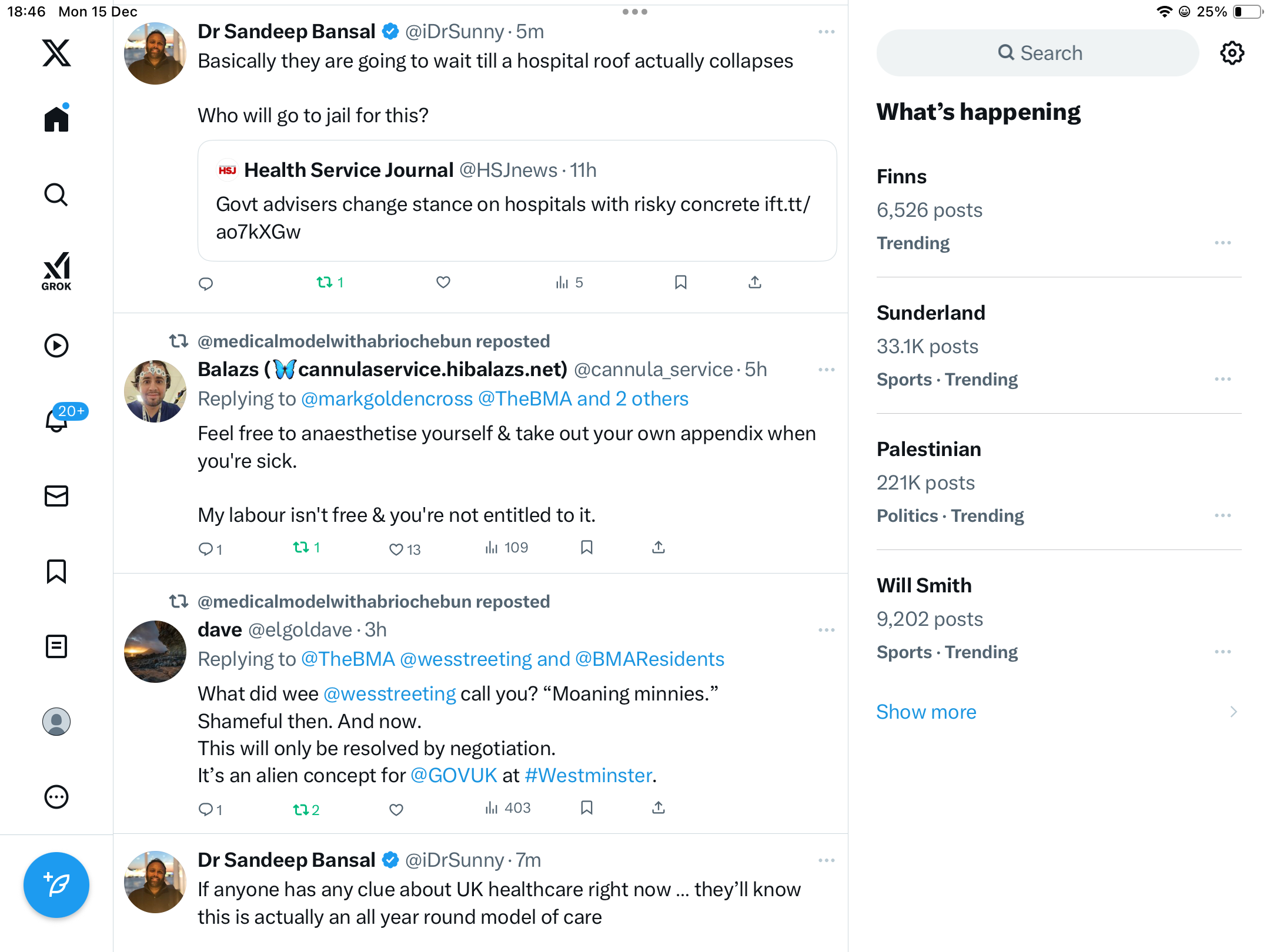This screenshot has width=1270, height=952.
Task: Open Grok from the sidebar
Action: pyautogui.click(x=56, y=271)
